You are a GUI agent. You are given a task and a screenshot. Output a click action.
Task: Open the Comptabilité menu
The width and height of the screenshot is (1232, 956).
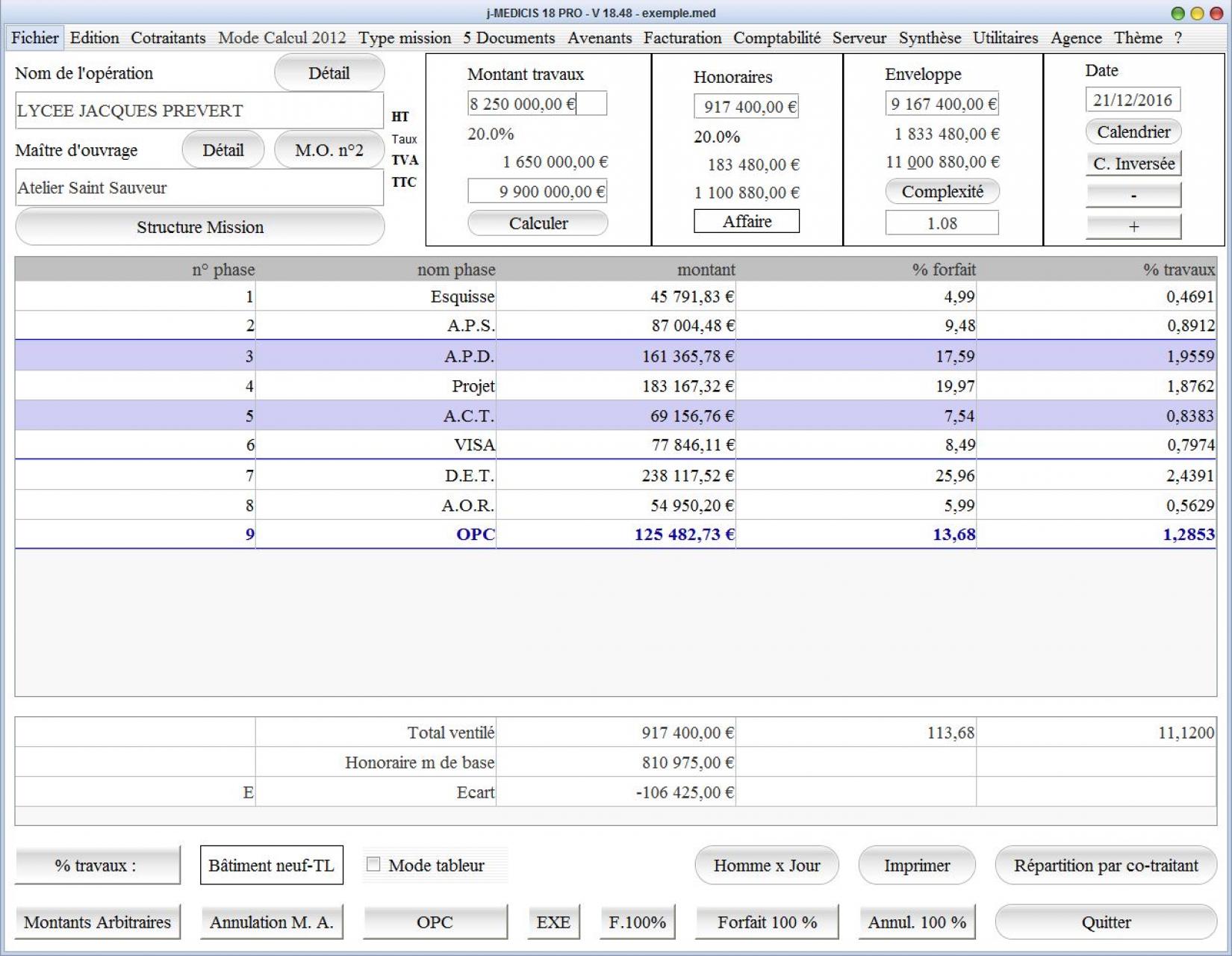click(777, 38)
